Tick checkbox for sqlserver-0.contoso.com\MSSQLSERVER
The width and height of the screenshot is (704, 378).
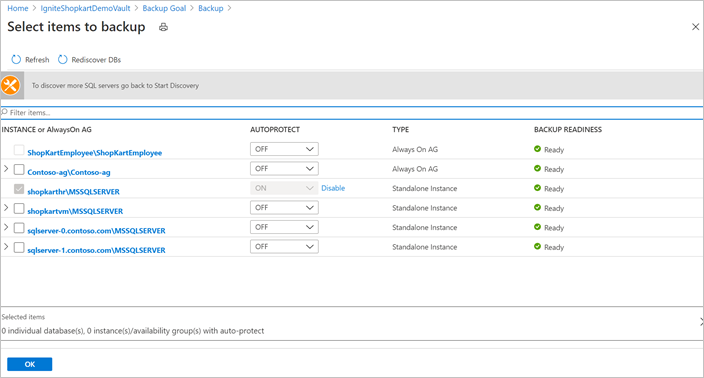[19, 228]
